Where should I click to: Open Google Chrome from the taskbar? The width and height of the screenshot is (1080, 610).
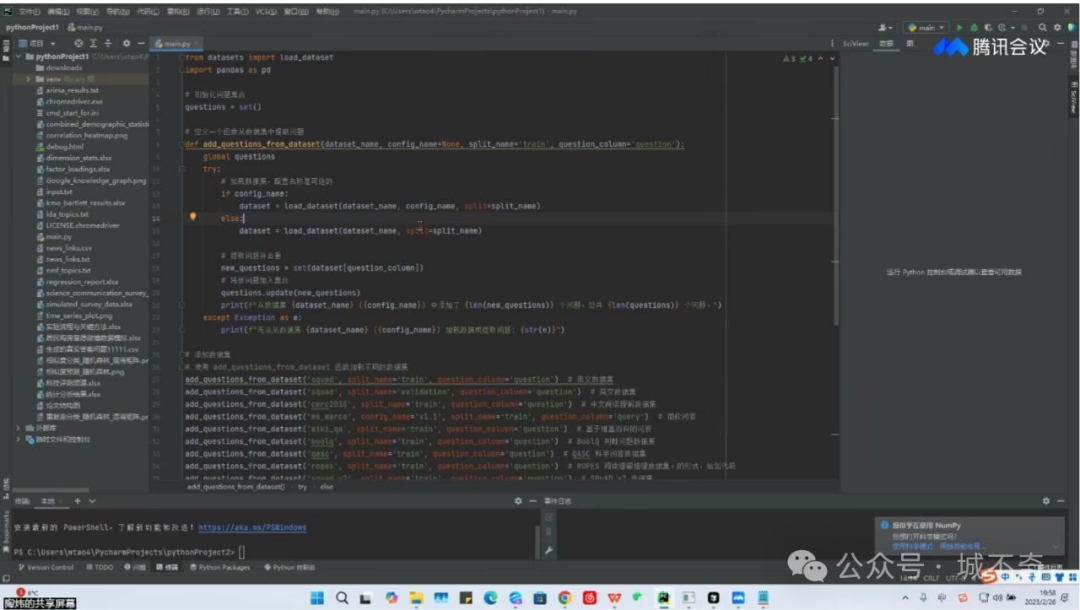(565, 598)
